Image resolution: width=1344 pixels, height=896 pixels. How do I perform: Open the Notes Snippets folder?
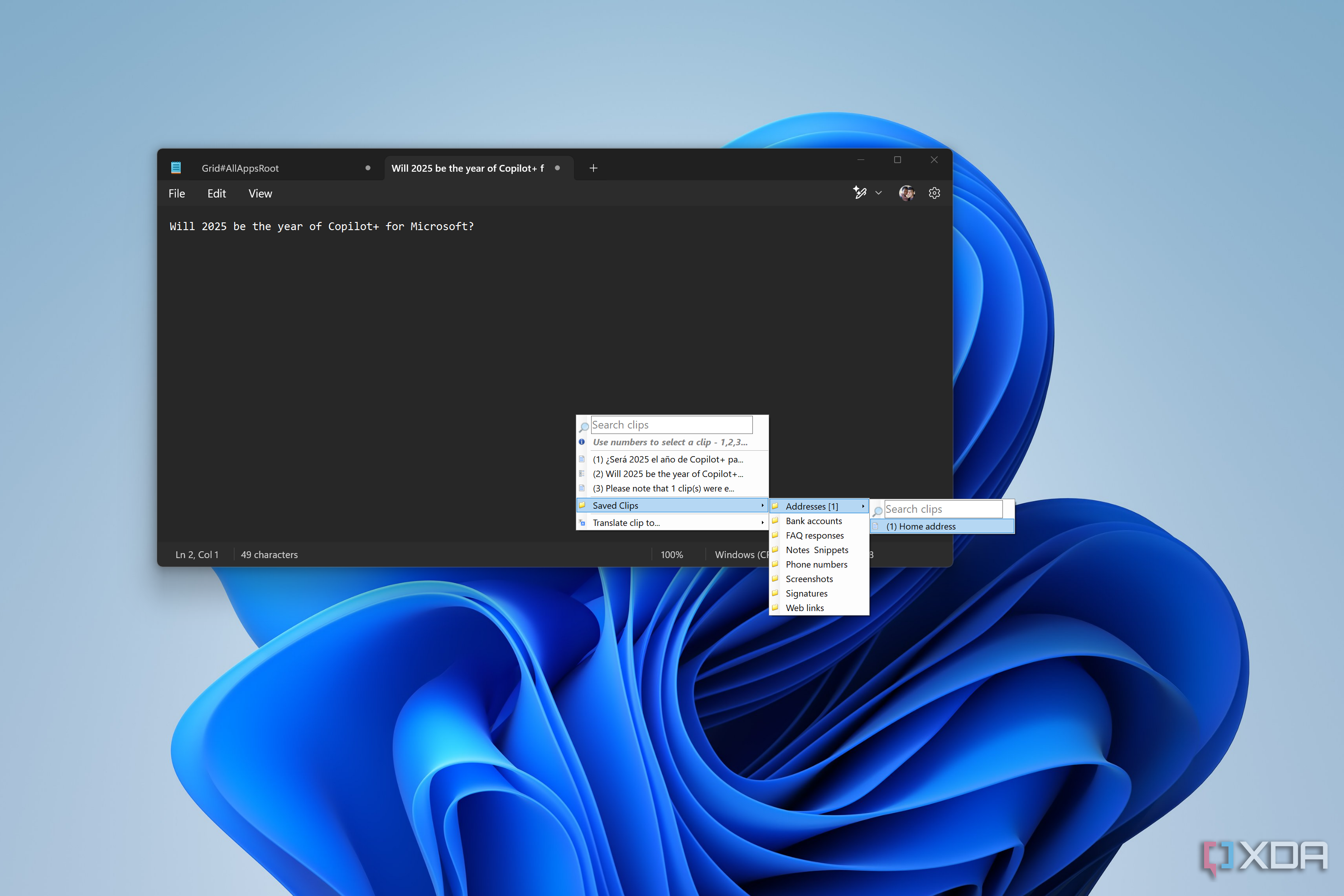[x=819, y=550]
